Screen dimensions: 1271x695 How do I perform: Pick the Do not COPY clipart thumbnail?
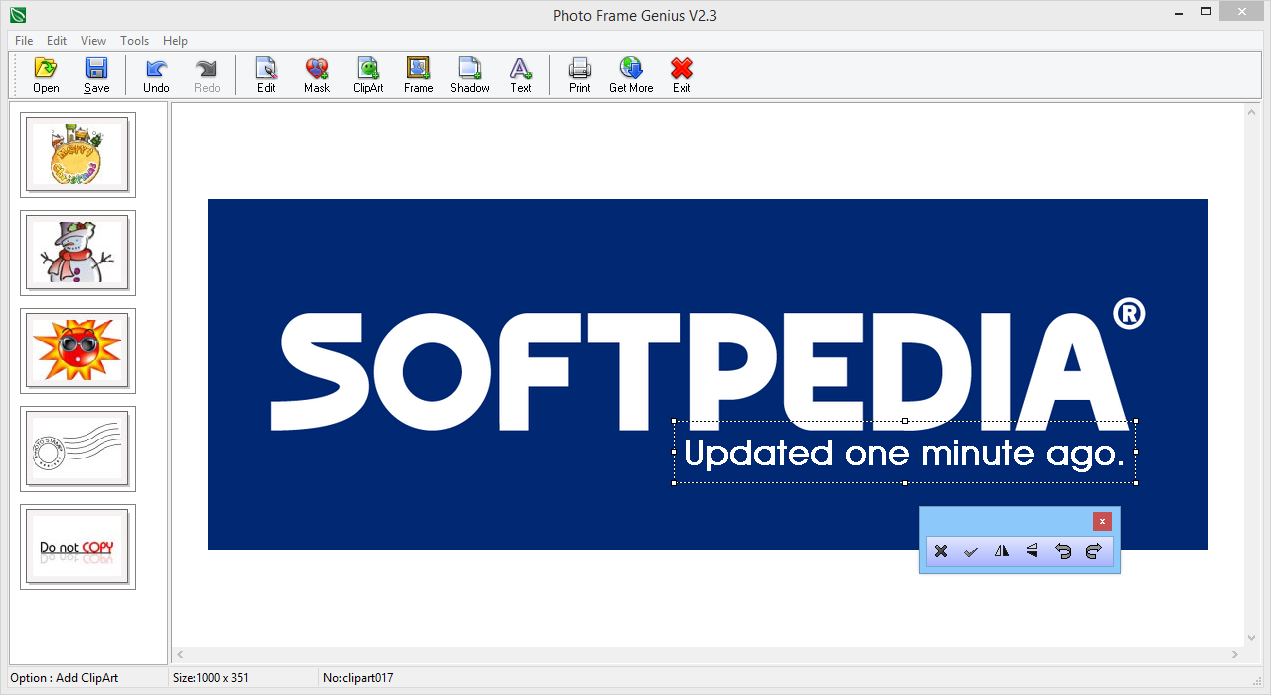coord(78,547)
